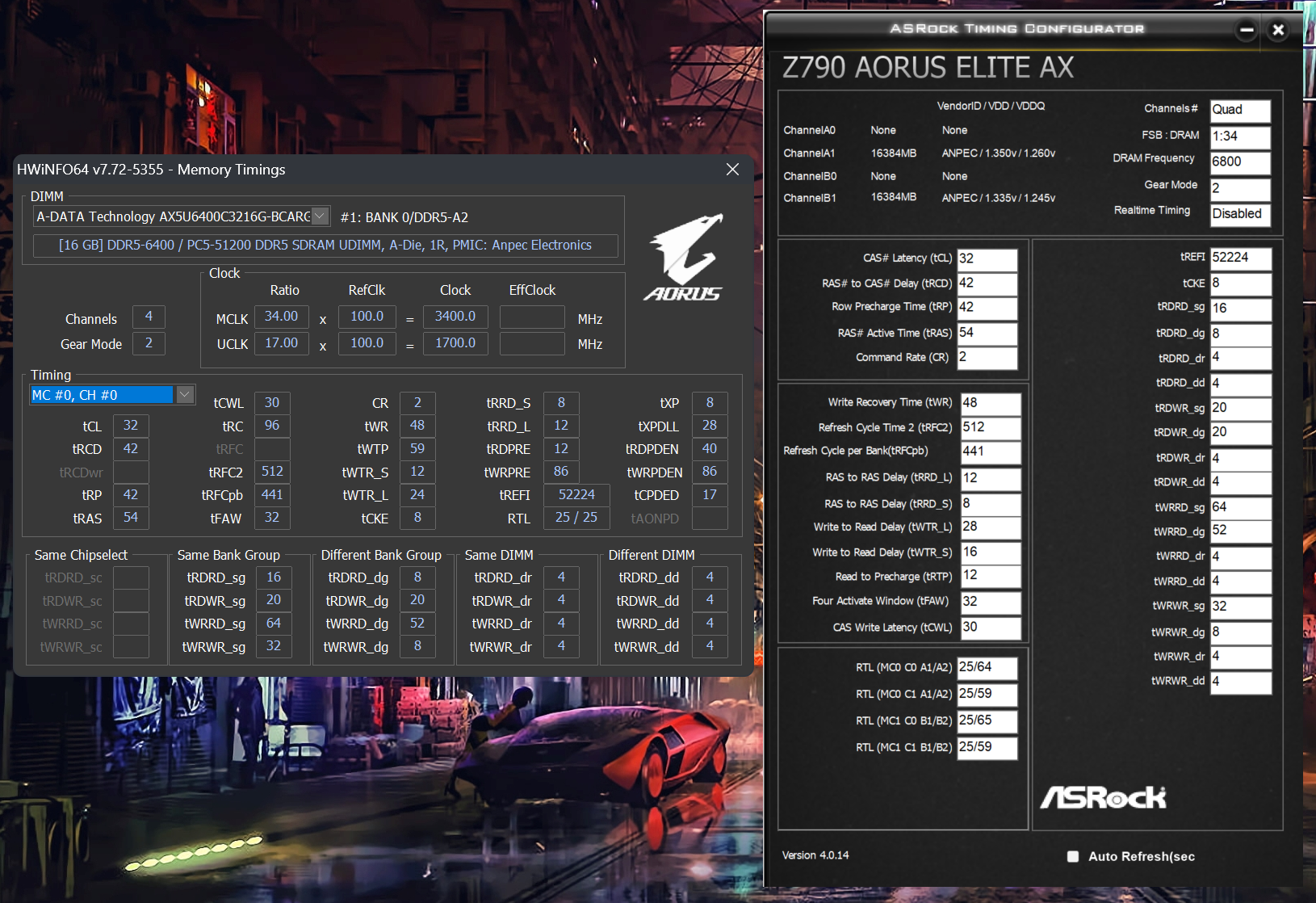Select the DRAM Frequency field showing 6800

(1240, 162)
